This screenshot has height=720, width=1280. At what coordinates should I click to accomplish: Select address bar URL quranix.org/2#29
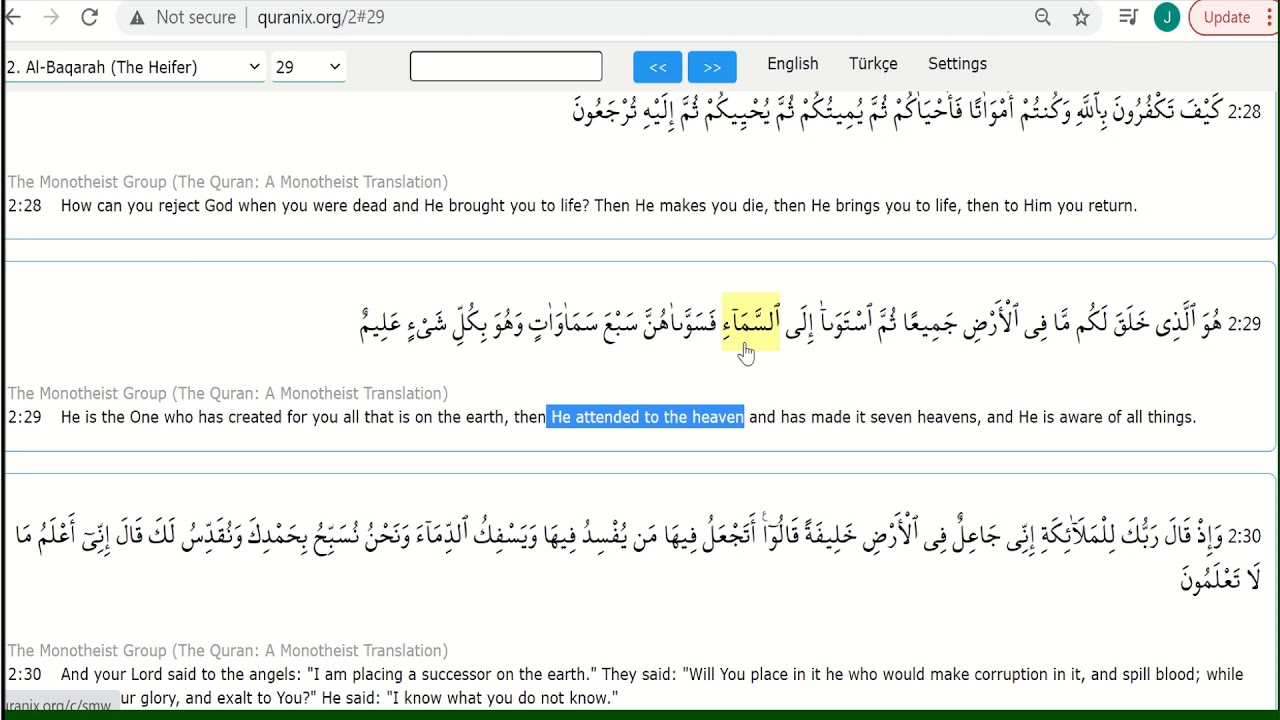321,18
